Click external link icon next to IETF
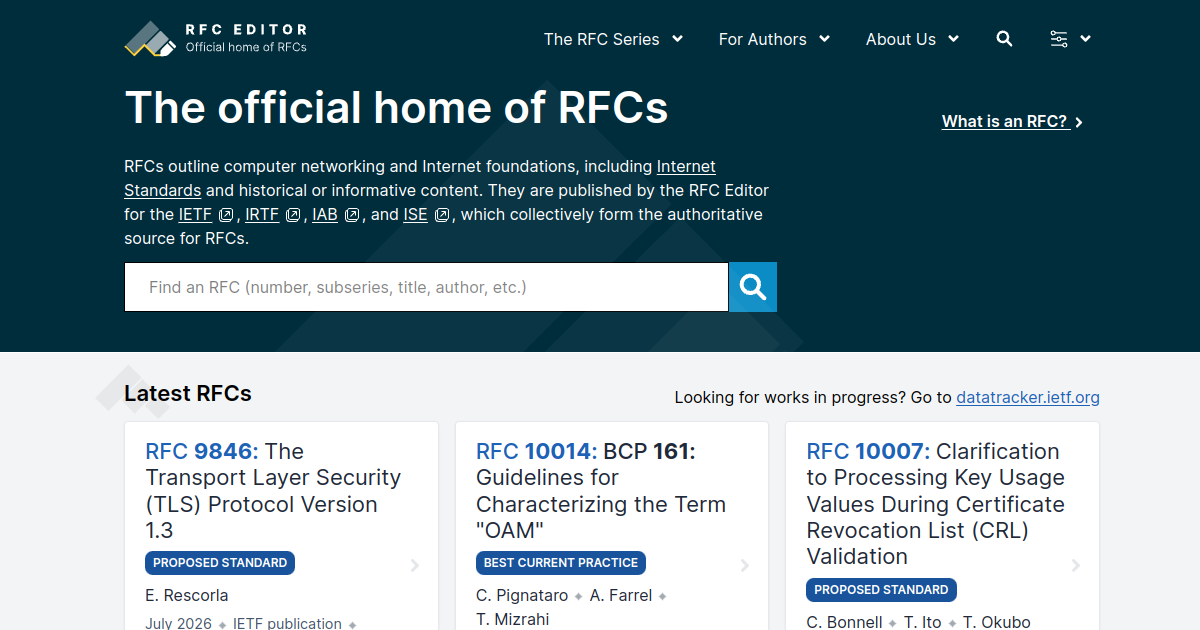The image size is (1200, 630). (x=226, y=215)
